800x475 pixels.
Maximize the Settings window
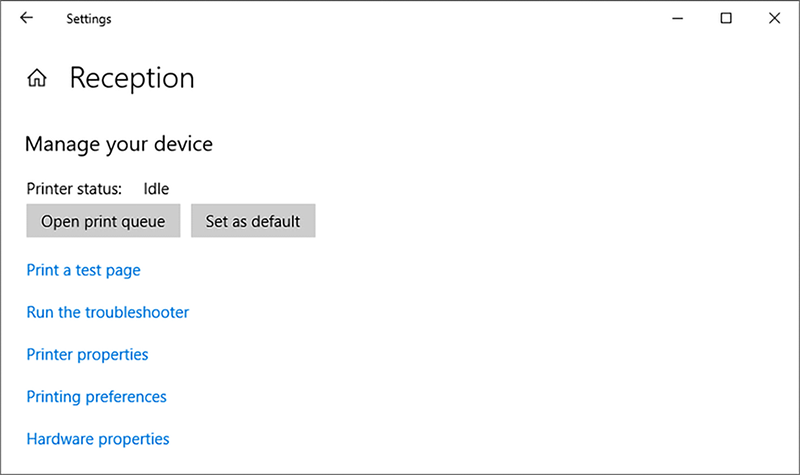point(727,18)
